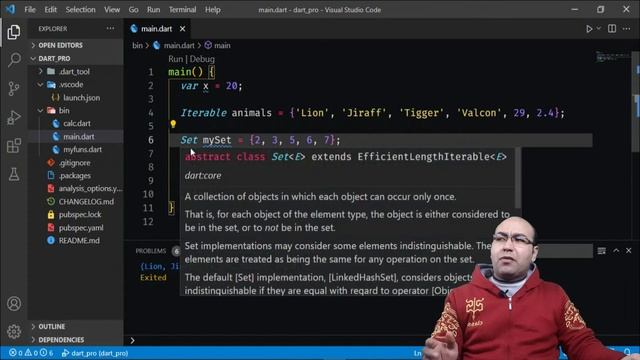
Task: Switch to the Problems panel tab
Action: 151,251
